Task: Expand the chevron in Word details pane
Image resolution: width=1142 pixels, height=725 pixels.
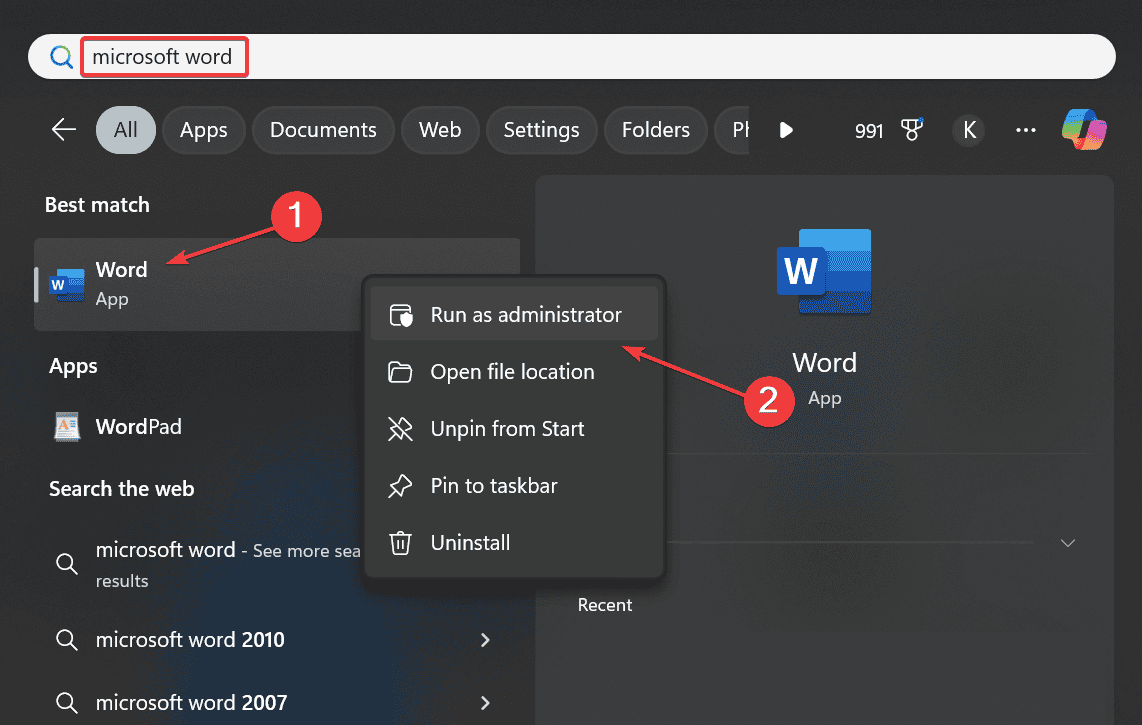Action: (1068, 543)
